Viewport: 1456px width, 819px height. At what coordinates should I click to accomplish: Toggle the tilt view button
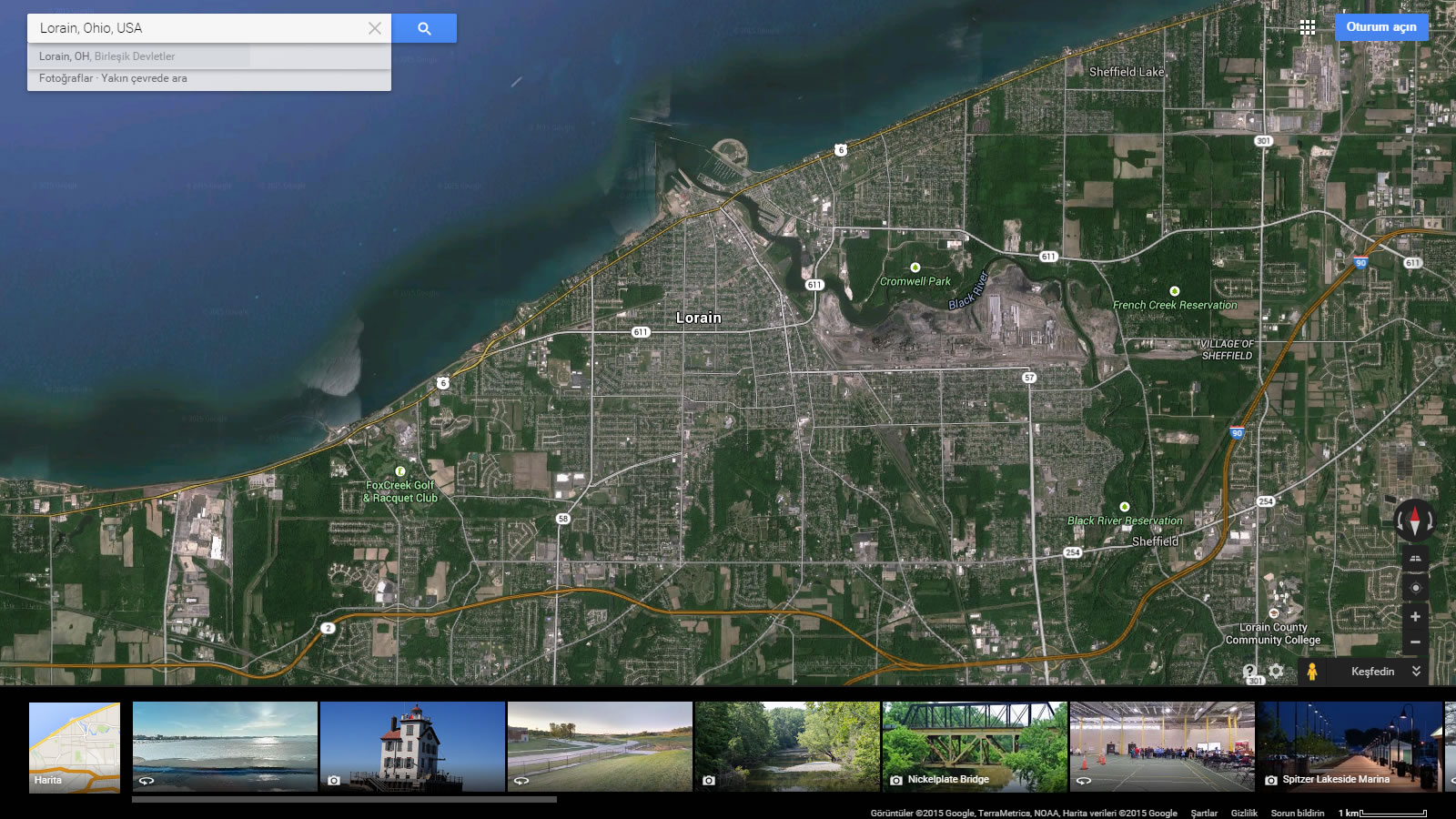[1415, 559]
